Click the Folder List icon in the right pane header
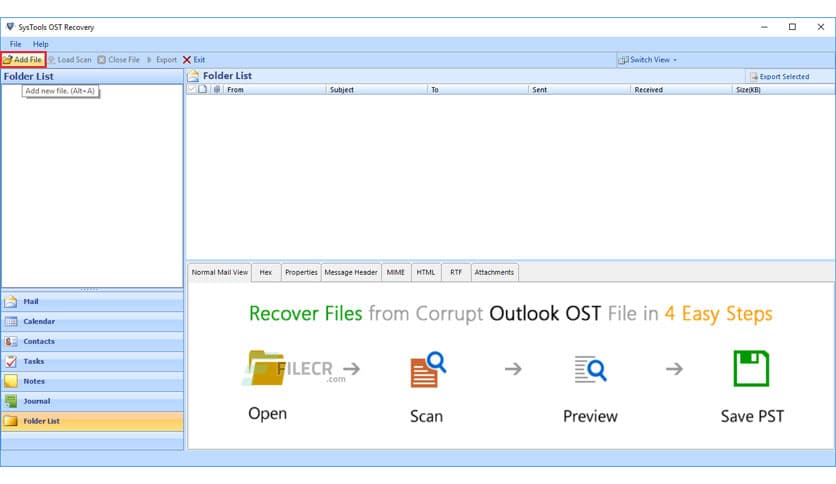The image size is (836, 484). click(193, 76)
